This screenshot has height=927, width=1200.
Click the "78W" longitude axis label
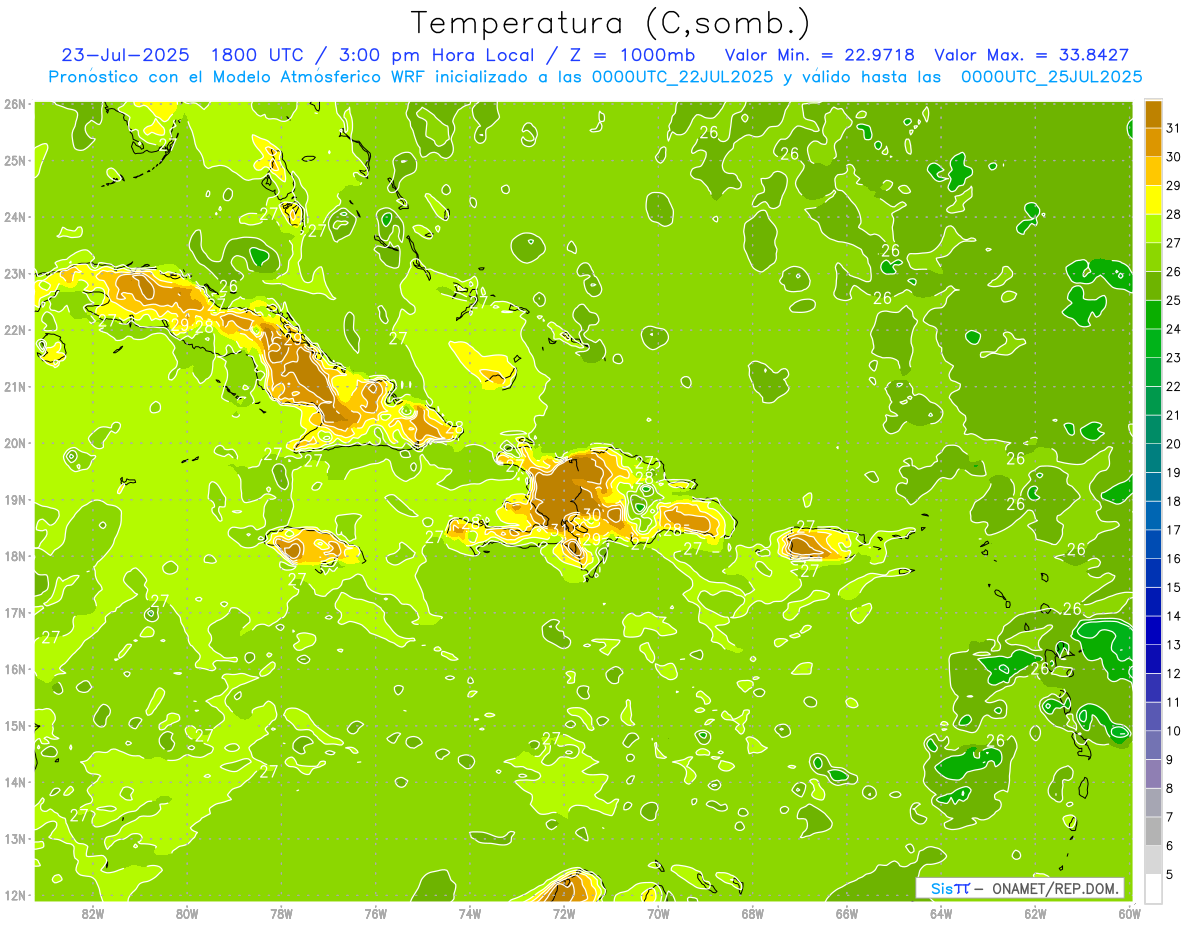[x=281, y=914]
